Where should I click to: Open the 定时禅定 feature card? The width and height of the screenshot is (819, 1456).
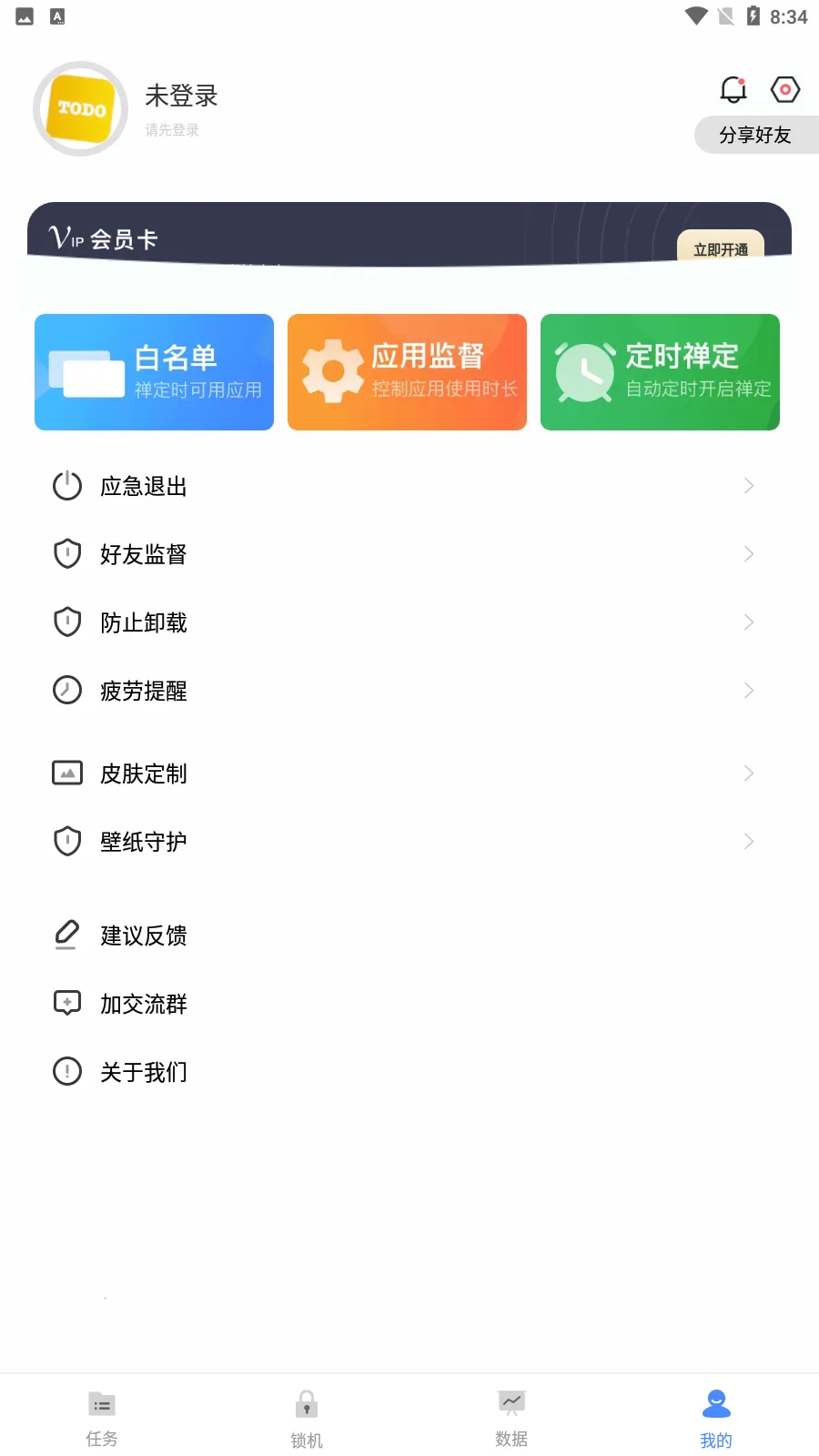(660, 372)
